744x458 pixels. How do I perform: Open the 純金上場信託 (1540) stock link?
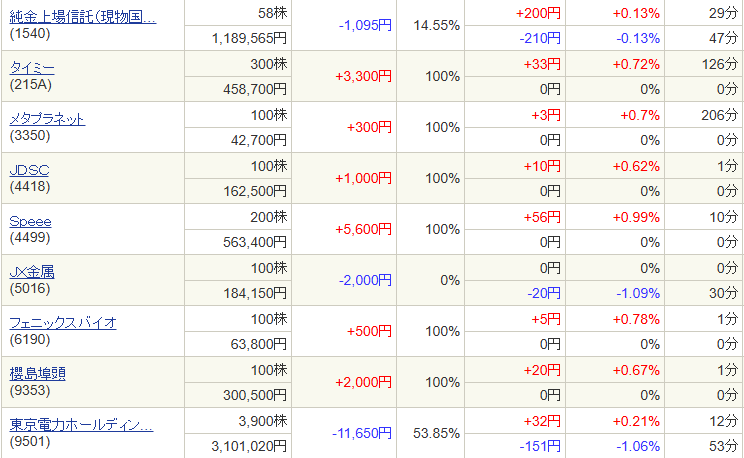[82, 17]
